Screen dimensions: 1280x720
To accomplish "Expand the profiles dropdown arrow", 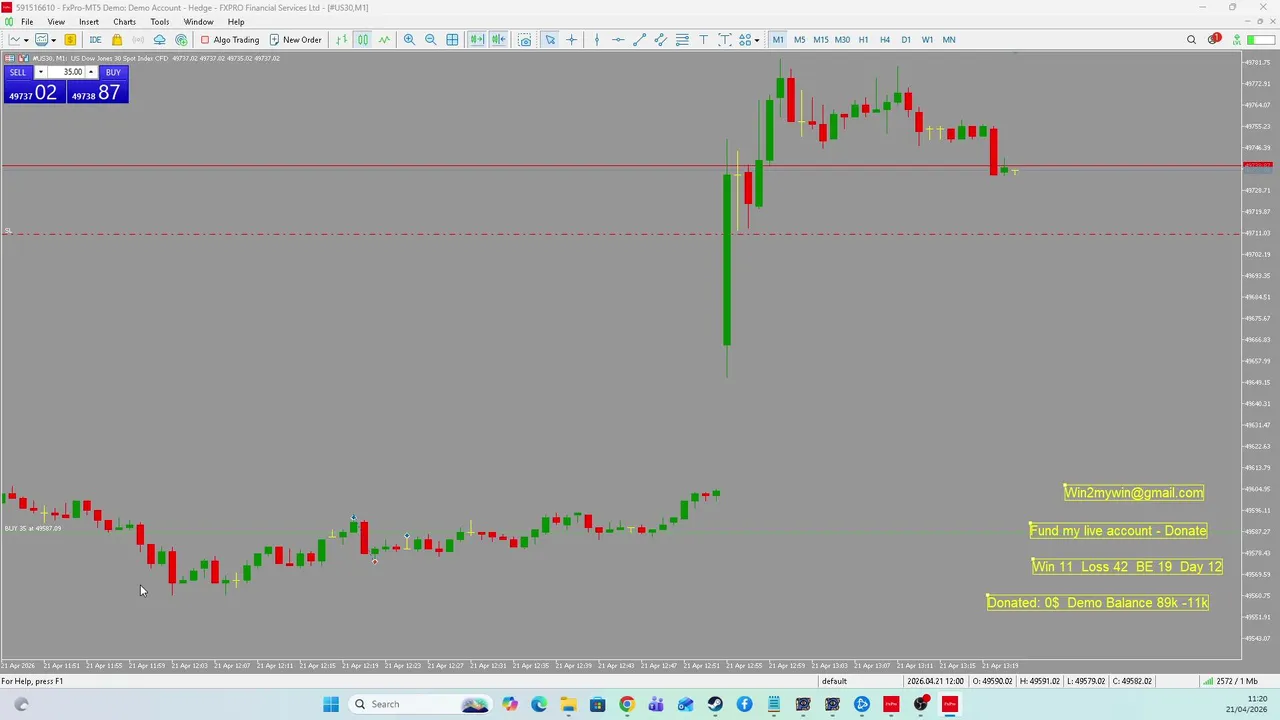I will click(53, 40).
